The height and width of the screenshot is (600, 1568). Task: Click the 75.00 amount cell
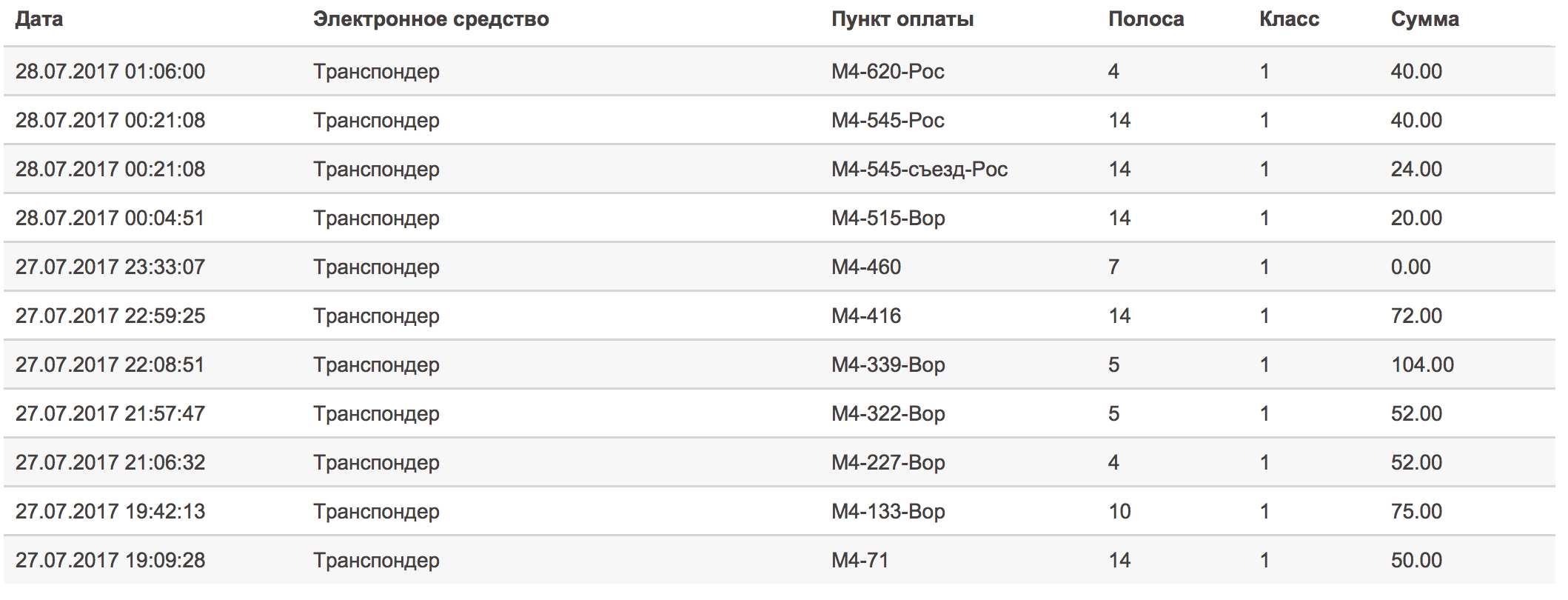click(x=1416, y=511)
